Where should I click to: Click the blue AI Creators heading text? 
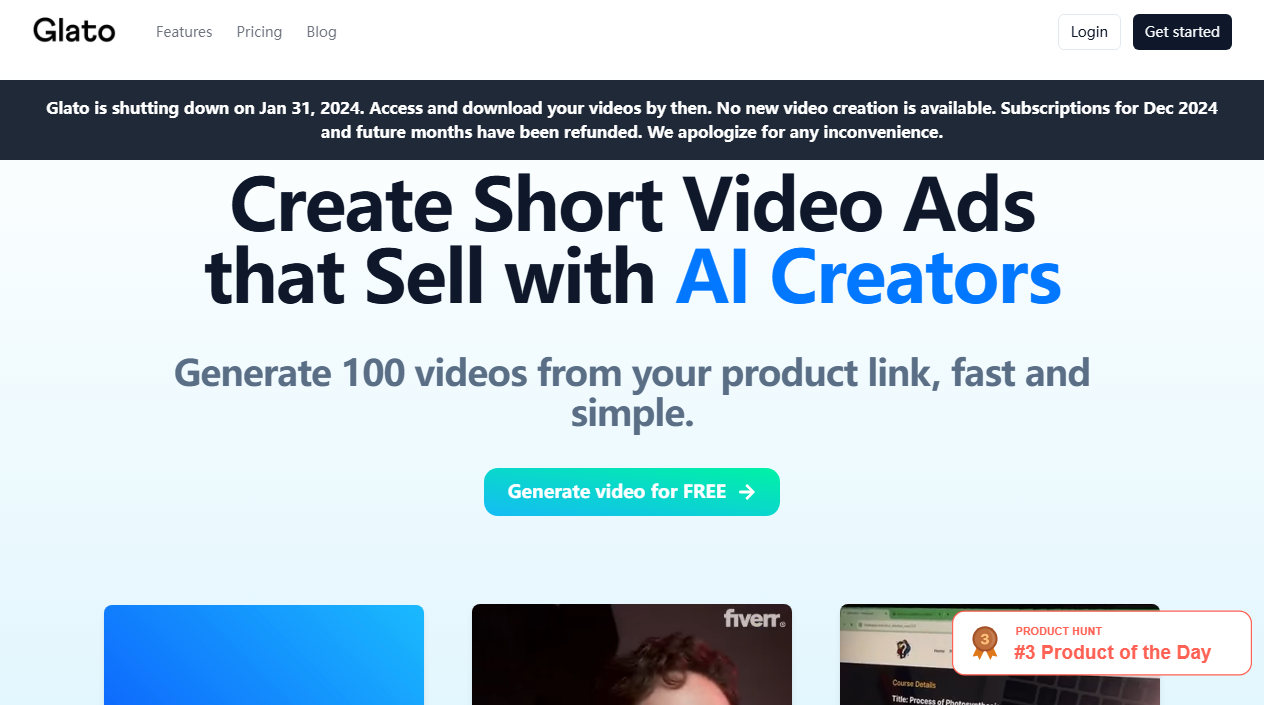coord(868,276)
